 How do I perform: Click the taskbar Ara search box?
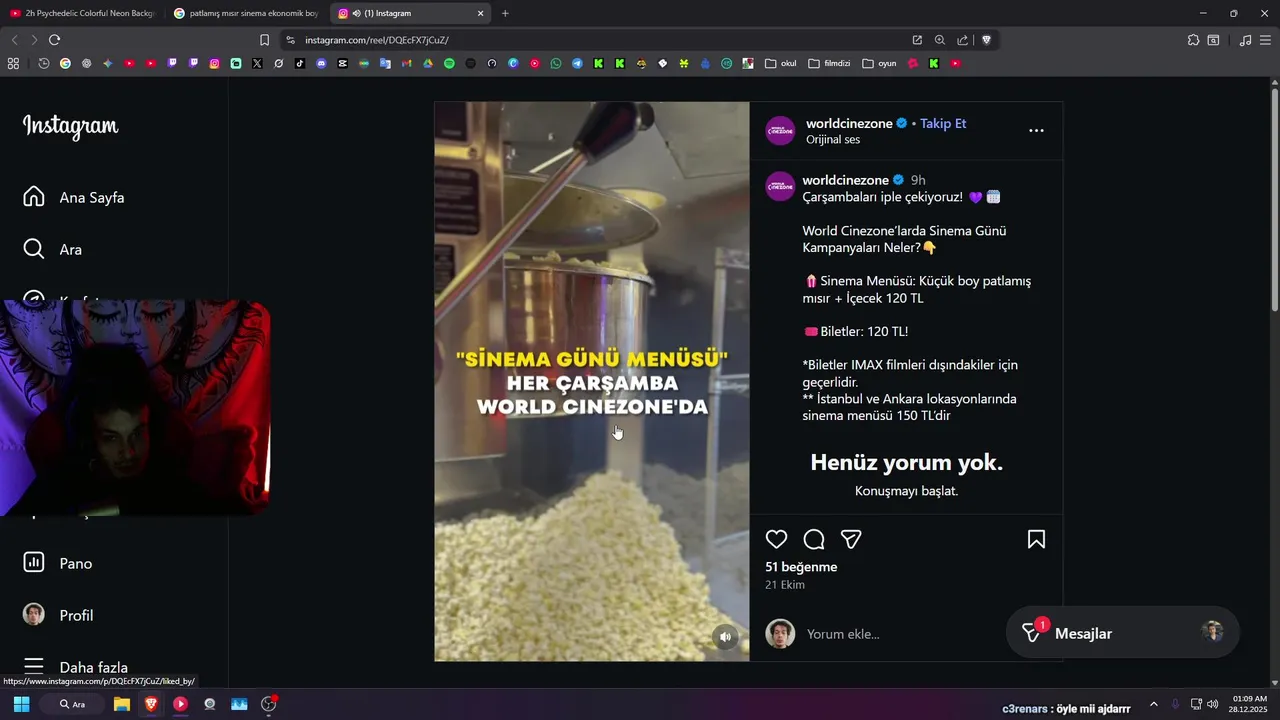click(x=72, y=704)
